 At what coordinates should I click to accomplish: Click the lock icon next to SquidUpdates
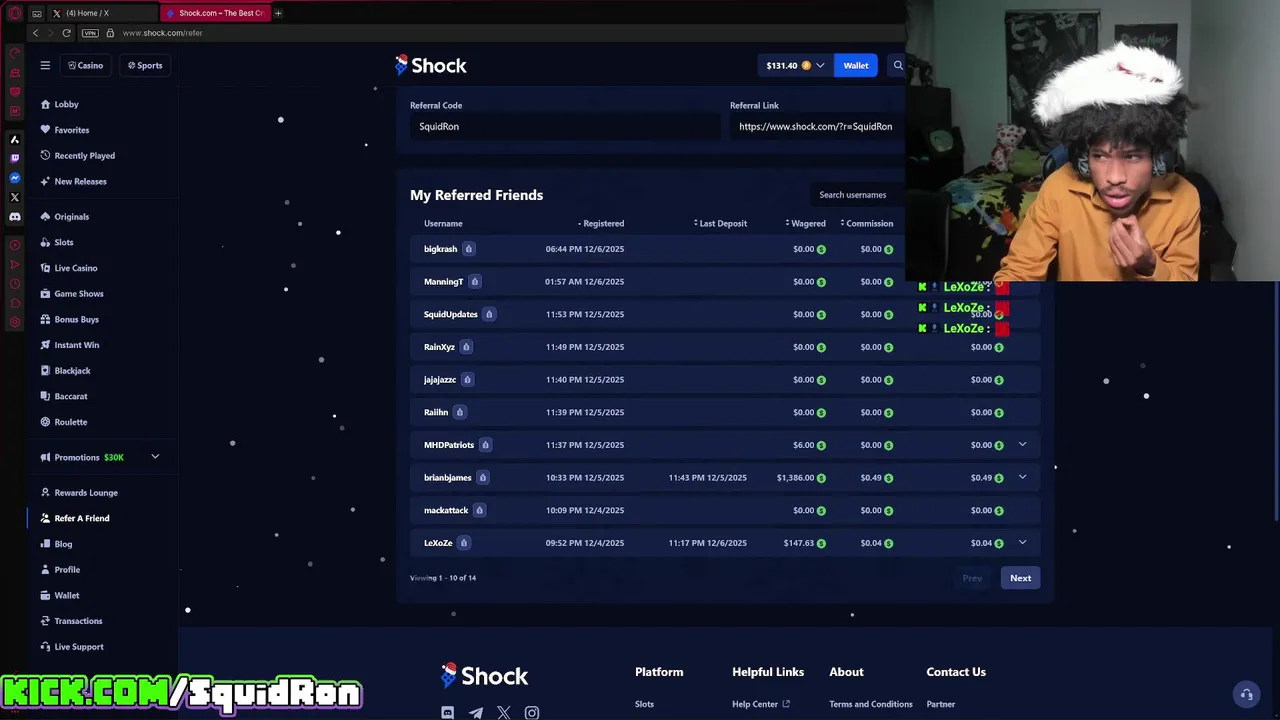coord(489,314)
